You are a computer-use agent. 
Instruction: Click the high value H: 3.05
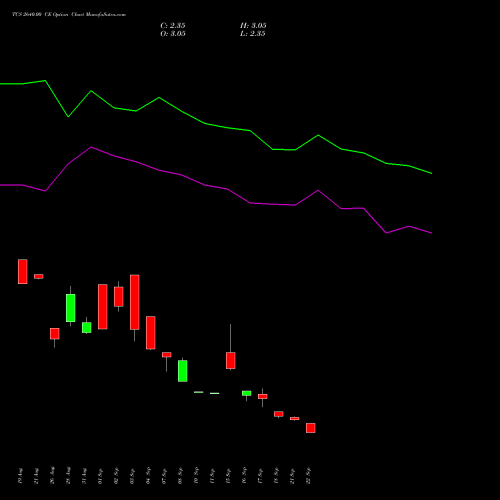[253, 26]
